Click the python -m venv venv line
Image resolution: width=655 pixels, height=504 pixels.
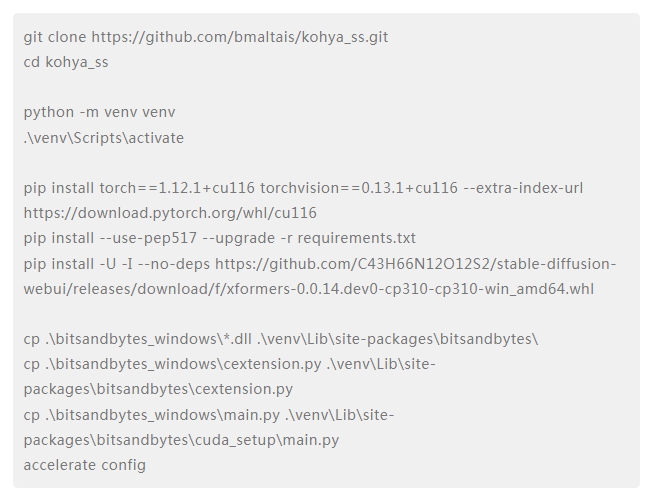click(99, 112)
